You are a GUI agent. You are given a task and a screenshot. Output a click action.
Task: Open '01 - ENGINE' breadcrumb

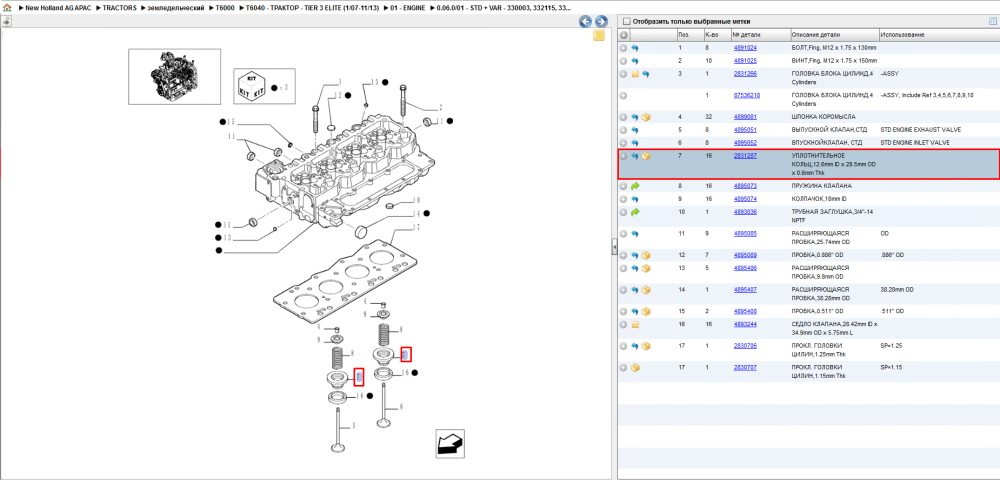(408, 8)
